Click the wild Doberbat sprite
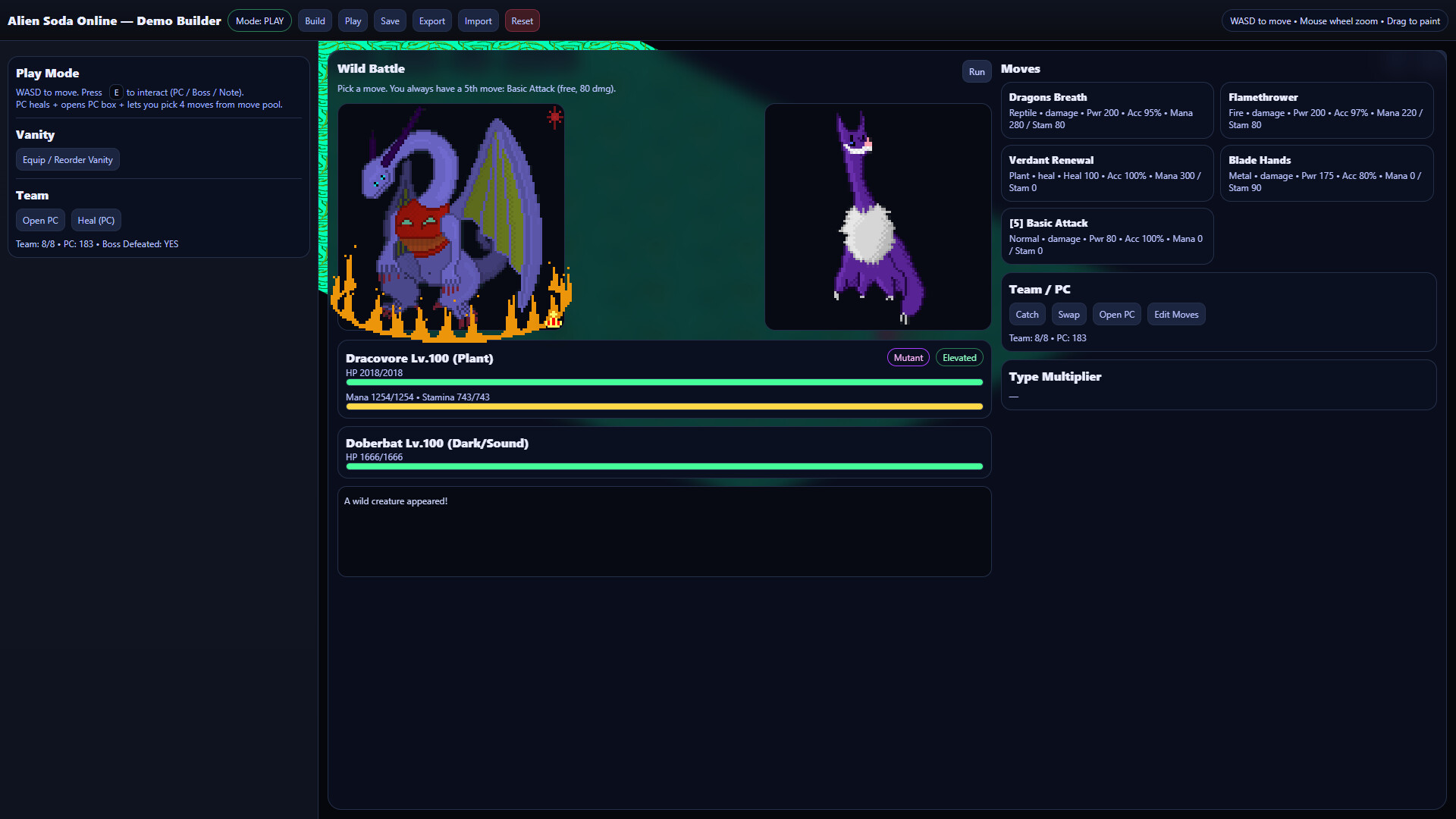Viewport: 1456px width, 819px height. coord(877,216)
